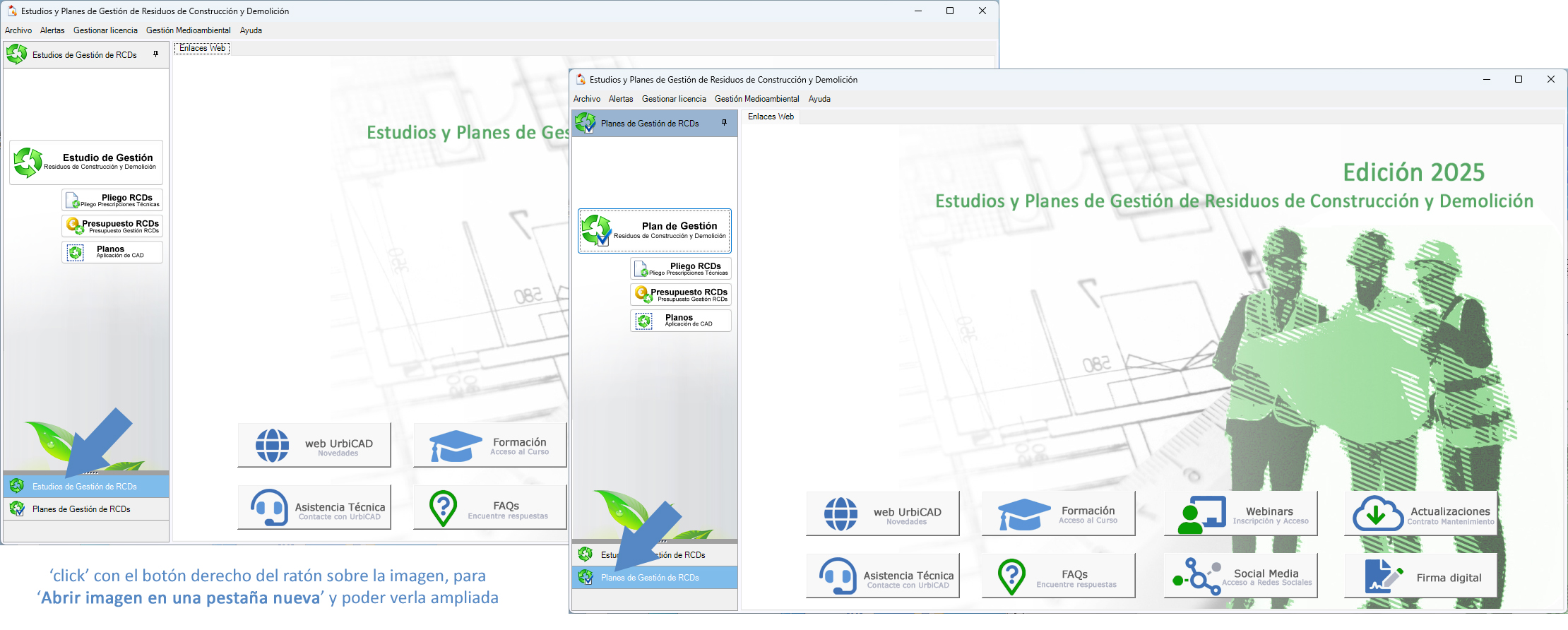Image resolution: width=1568 pixels, height=630 pixels.
Task: Click the Plan de Gestión recycle icon
Action: [596, 230]
